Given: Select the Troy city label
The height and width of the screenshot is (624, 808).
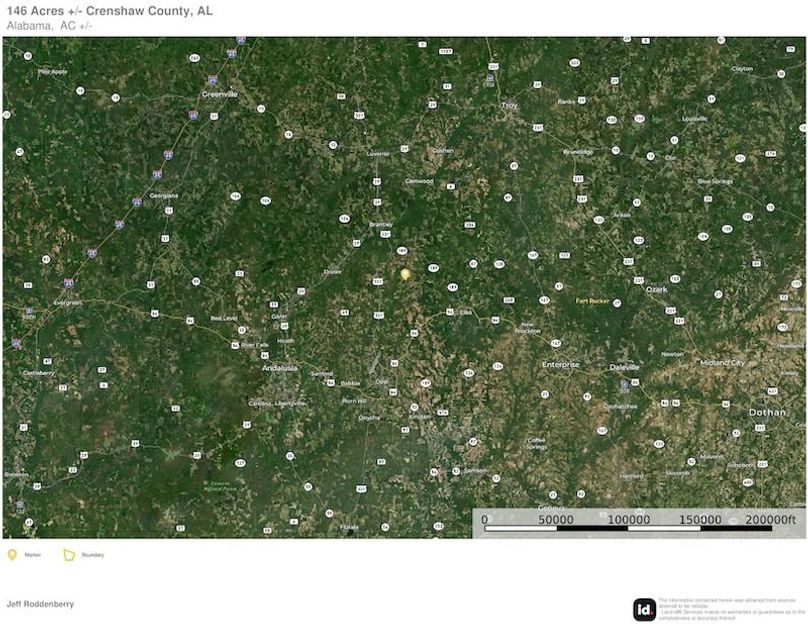Looking at the screenshot, I should tap(510, 104).
